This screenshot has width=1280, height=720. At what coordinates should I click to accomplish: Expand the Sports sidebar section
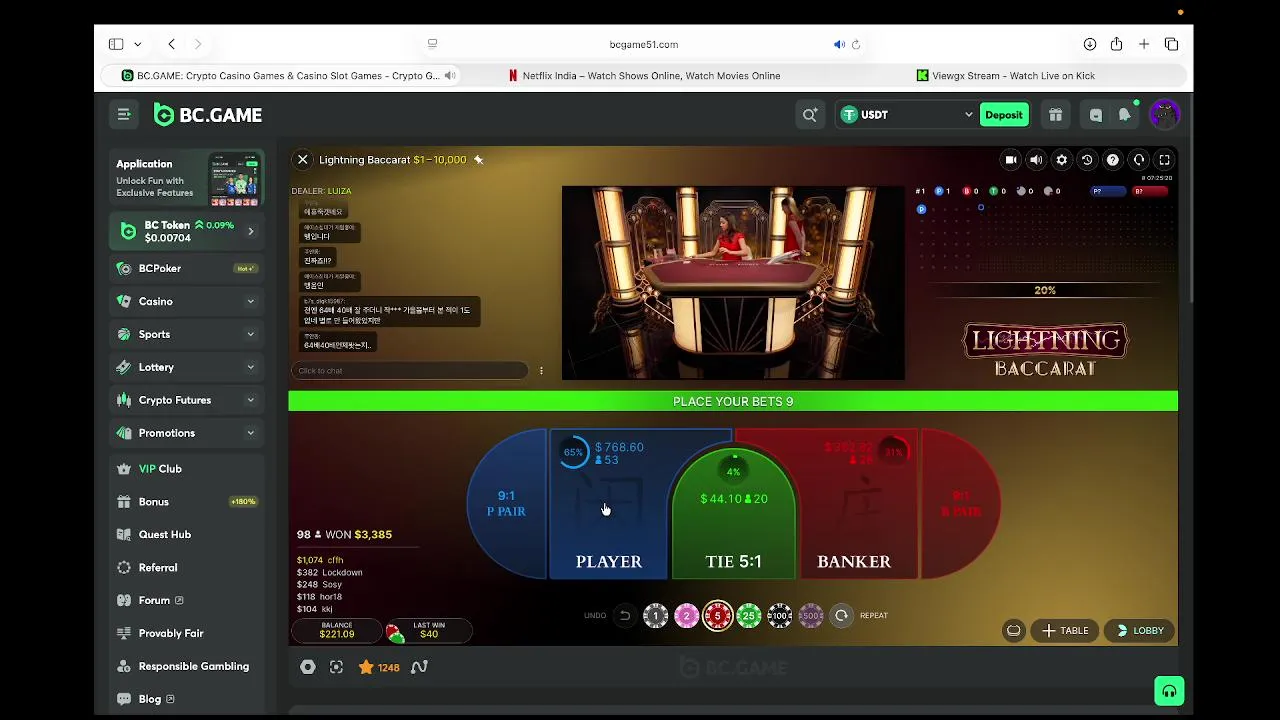pos(187,334)
